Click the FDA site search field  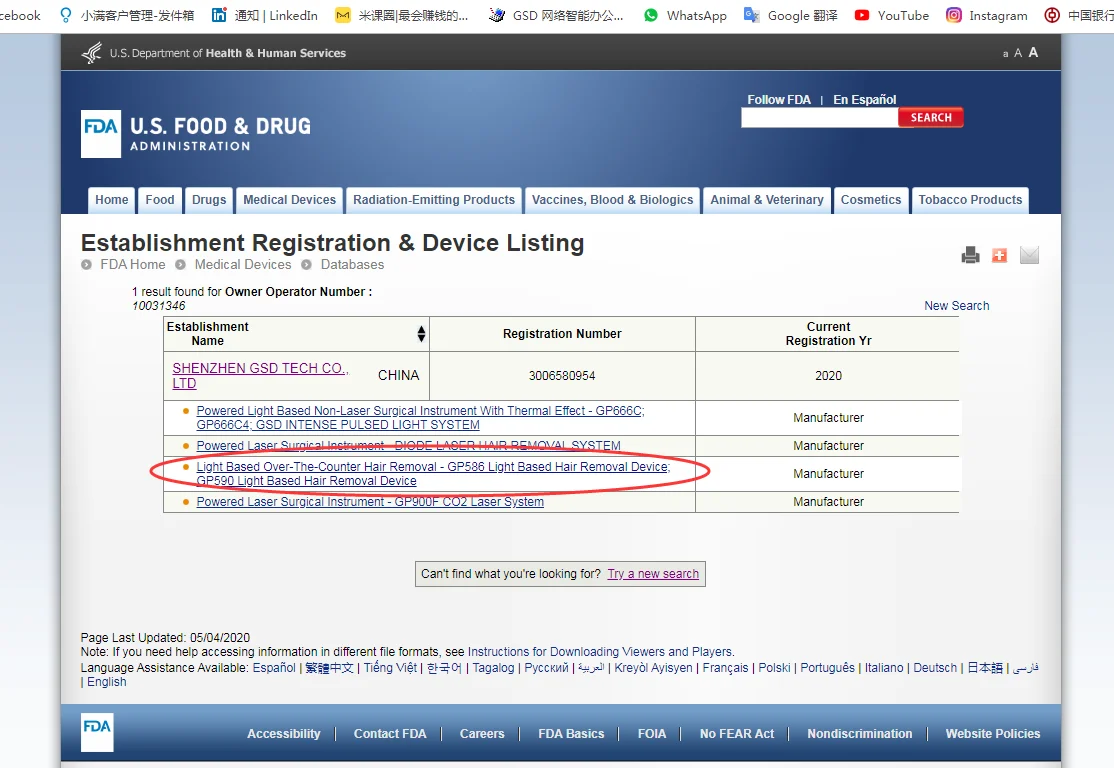(820, 118)
